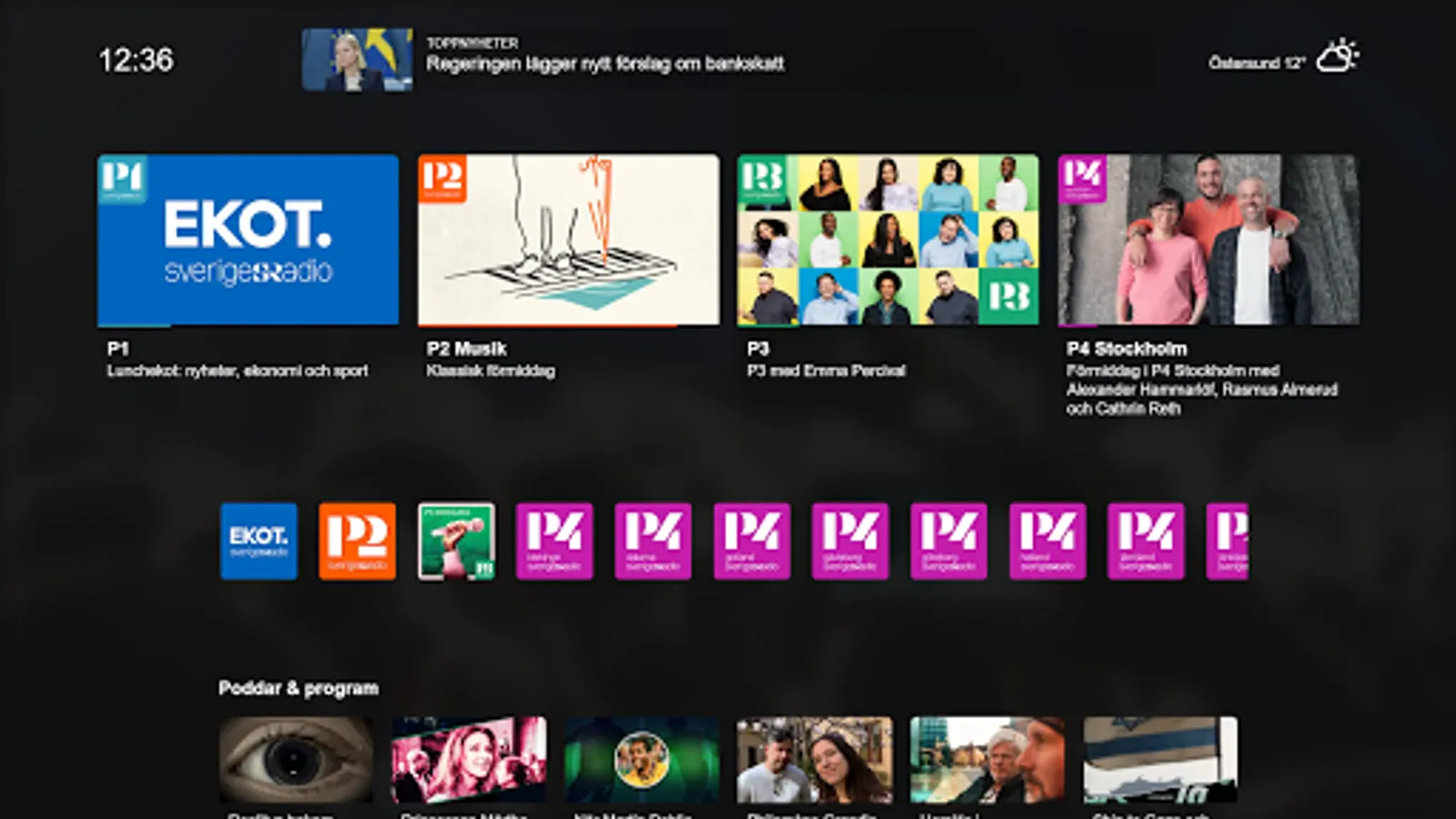Play the P2 Musik piano illustration card
This screenshot has width=1456, height=819.
coord(569,239)
